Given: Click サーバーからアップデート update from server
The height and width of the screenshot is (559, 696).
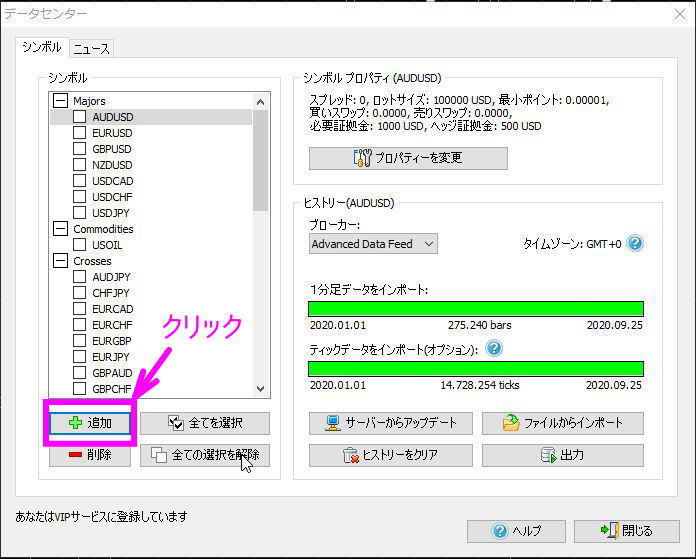Looking at the screenshot, I should [391, 423].
